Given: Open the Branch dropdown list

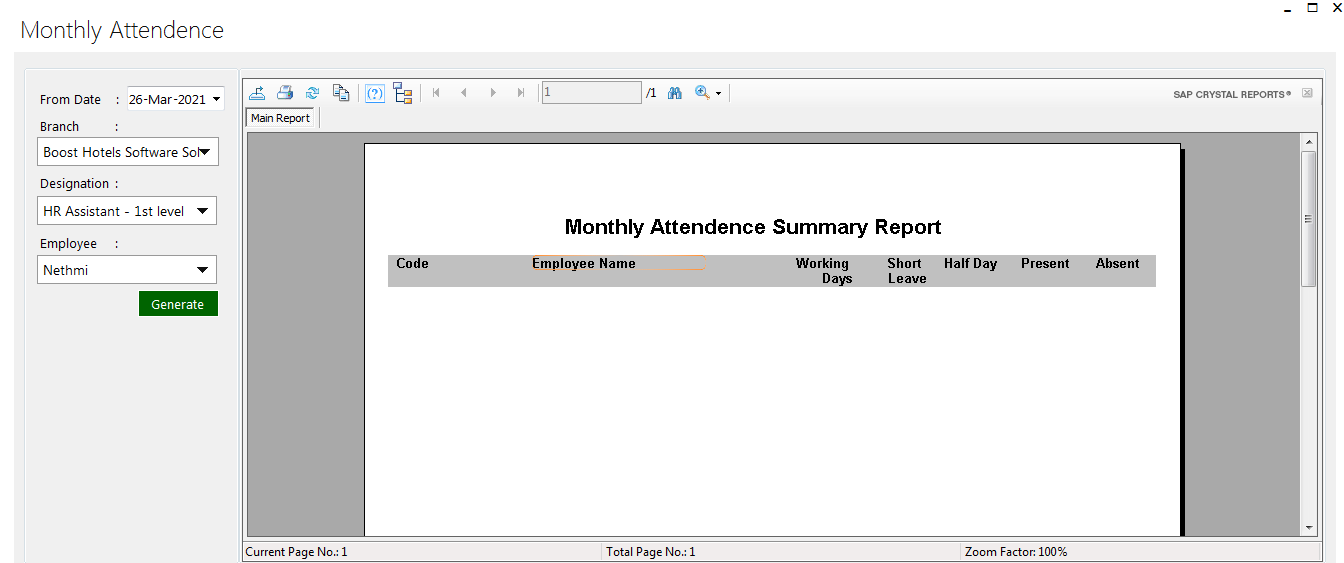Looking at the screenshot, I should (204, 152).
